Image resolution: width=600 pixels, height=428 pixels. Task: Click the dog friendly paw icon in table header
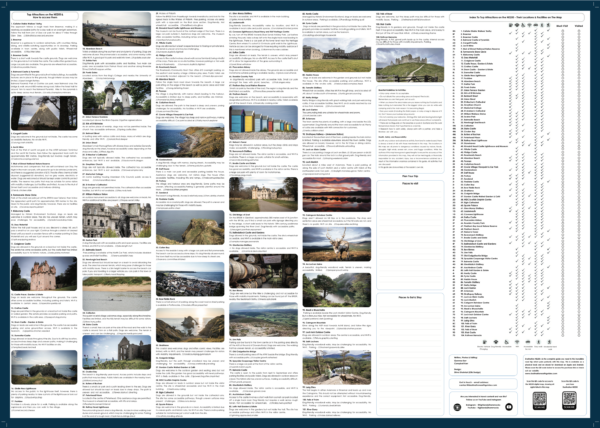[x=517, y=25]
